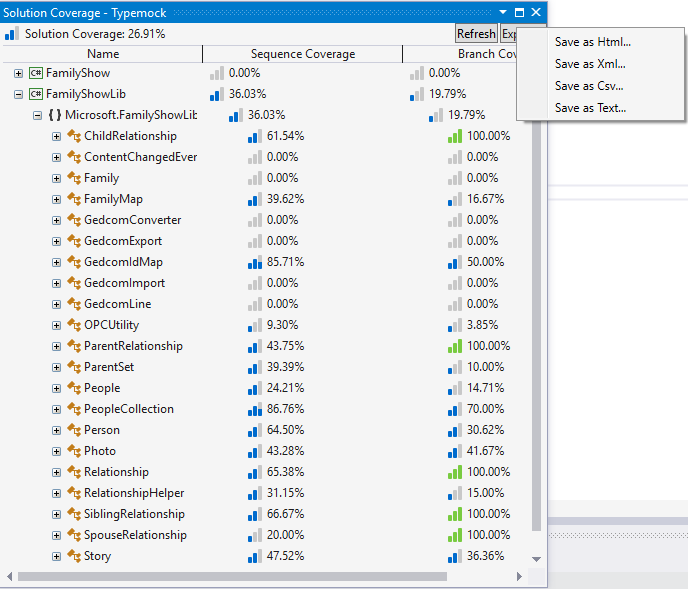Screen dimensions: 688x589
Task: Click the FamilyShow C# project icon
Action: tap(36, 73)
